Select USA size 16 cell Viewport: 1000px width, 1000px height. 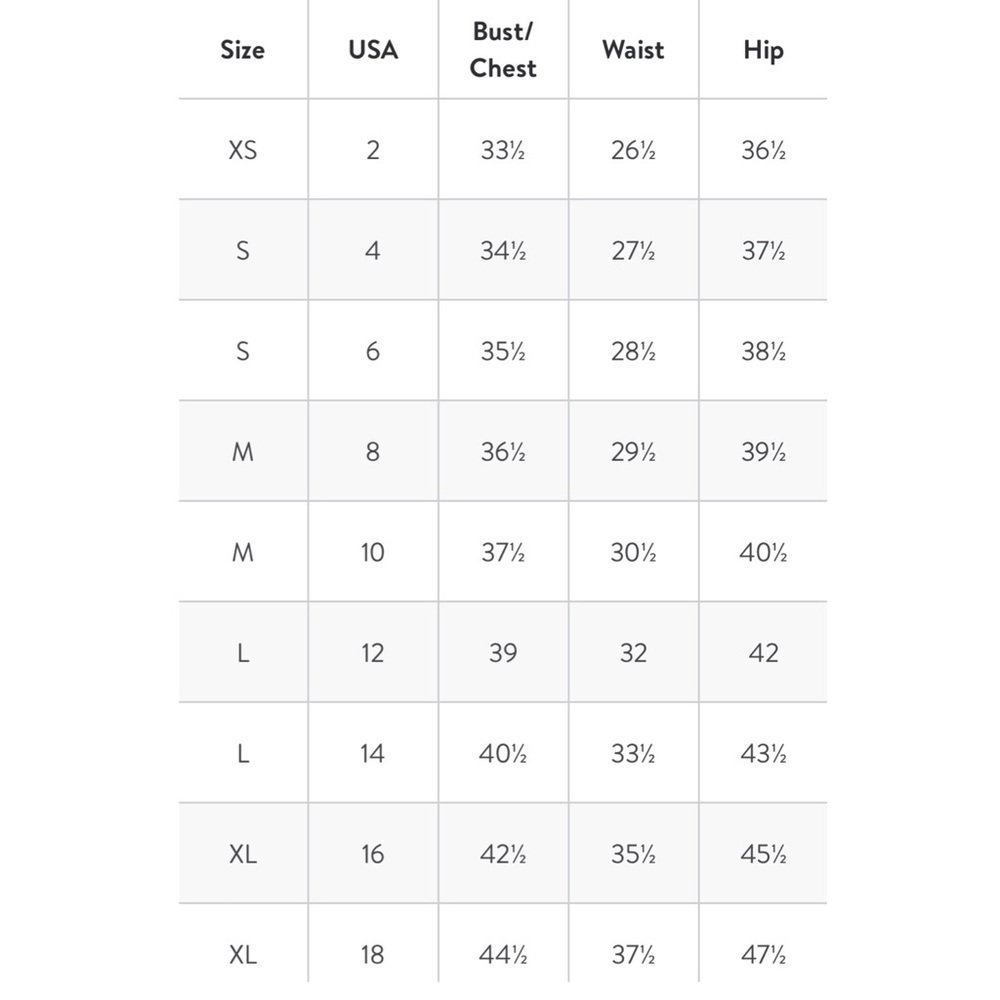pos(373,854)
